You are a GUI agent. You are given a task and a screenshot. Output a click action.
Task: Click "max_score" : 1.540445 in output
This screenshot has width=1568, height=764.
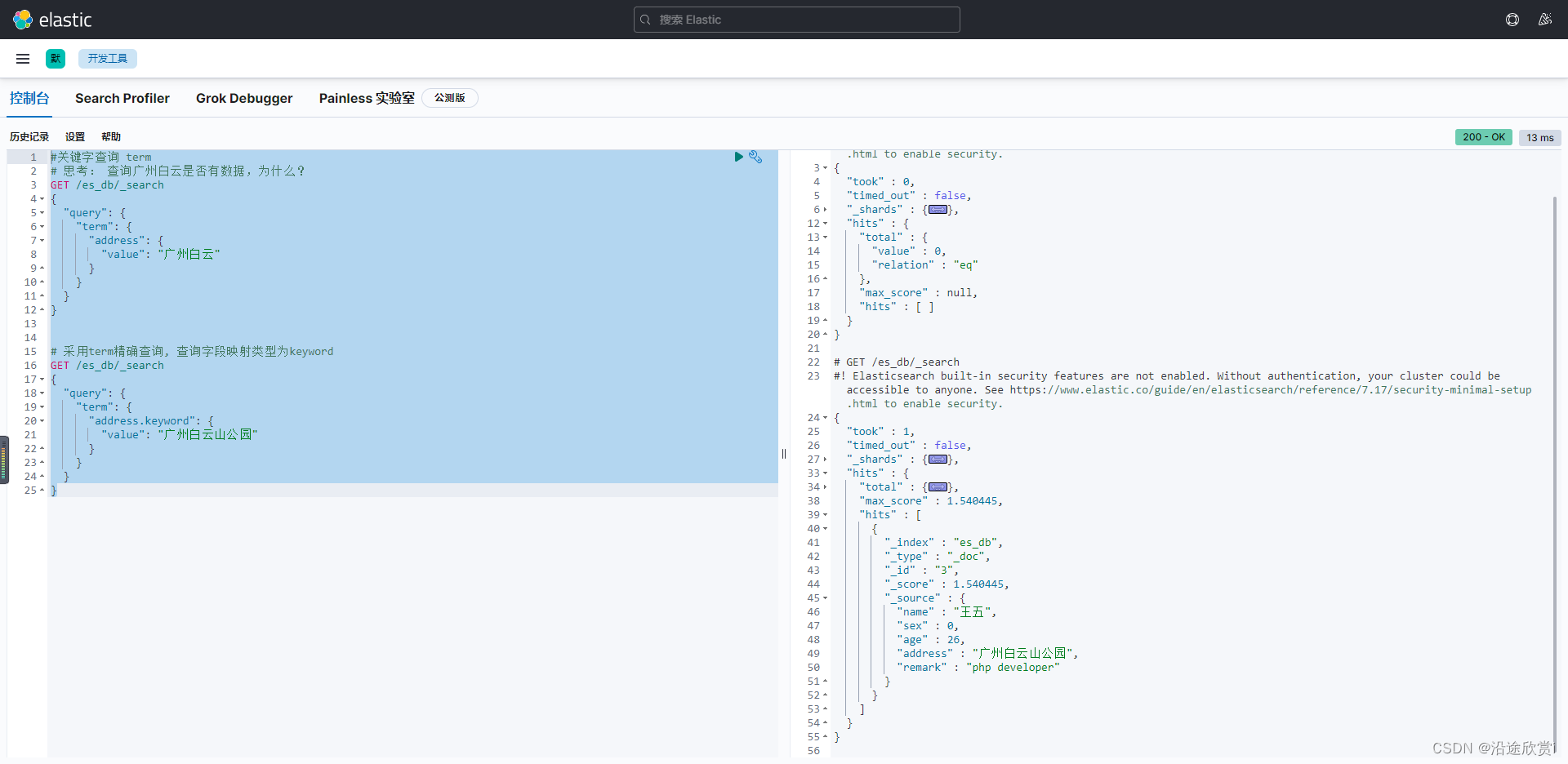pyautogui.click(x=930, y=501)
